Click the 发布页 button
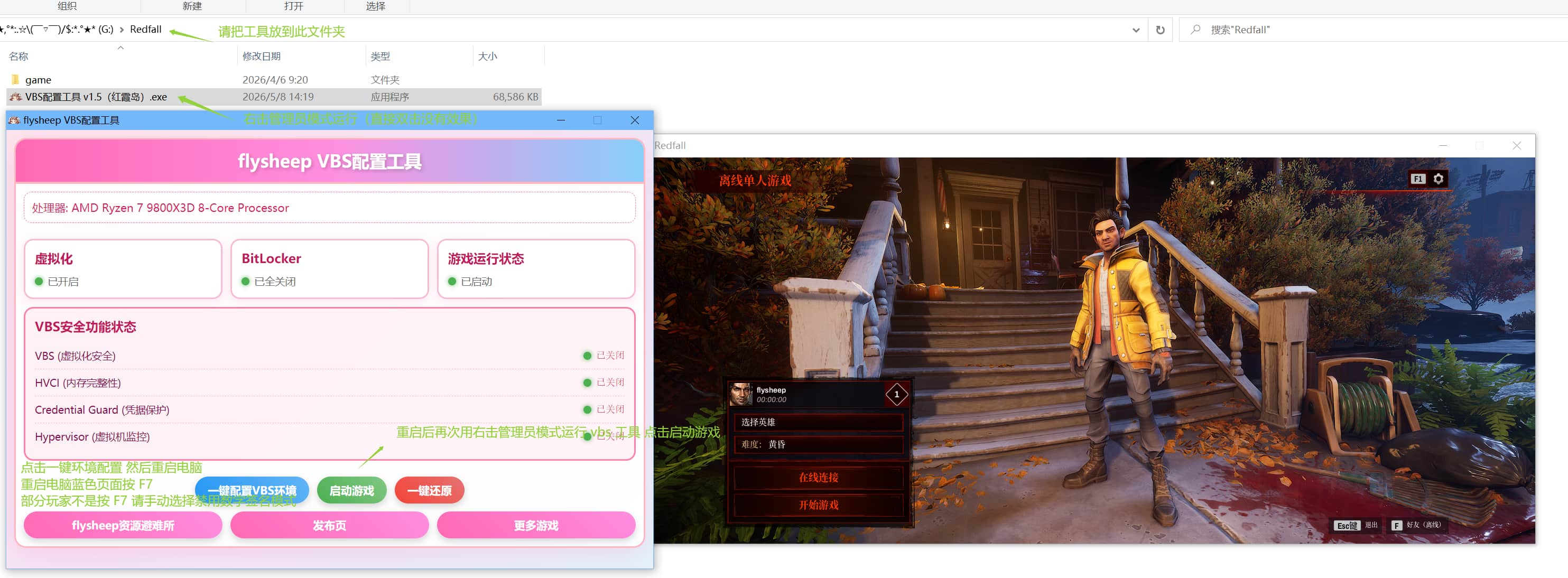The height and width of the screenshot is (578, 1568). (329, 525)
